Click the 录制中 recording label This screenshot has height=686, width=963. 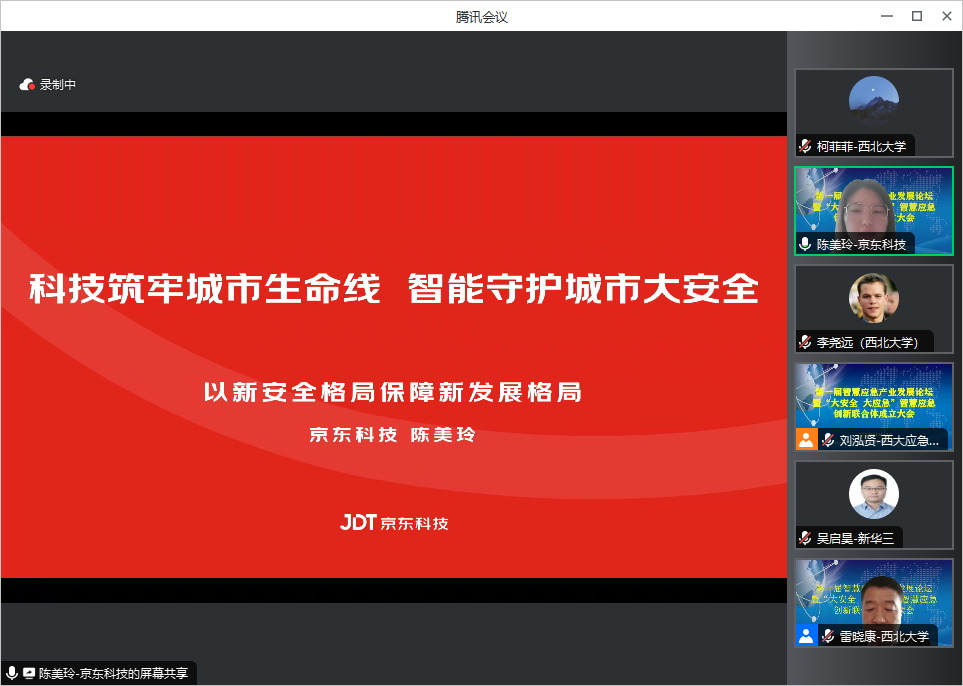(x=58, y=85)
